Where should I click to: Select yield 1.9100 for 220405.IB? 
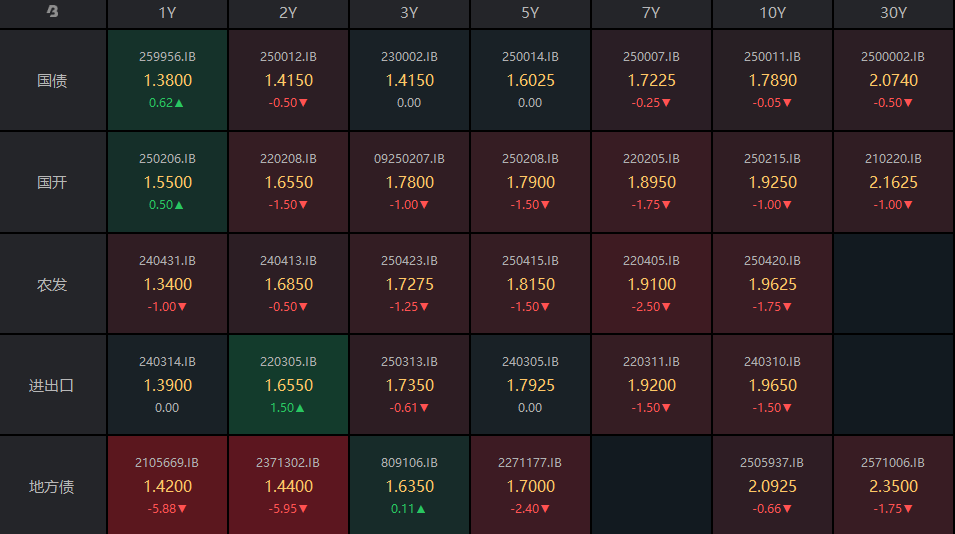tap(651, 284)
